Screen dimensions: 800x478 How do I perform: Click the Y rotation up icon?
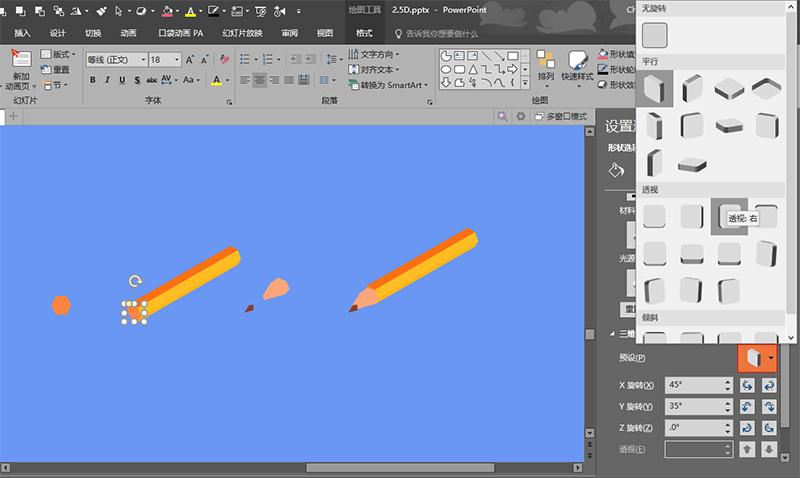747,407
